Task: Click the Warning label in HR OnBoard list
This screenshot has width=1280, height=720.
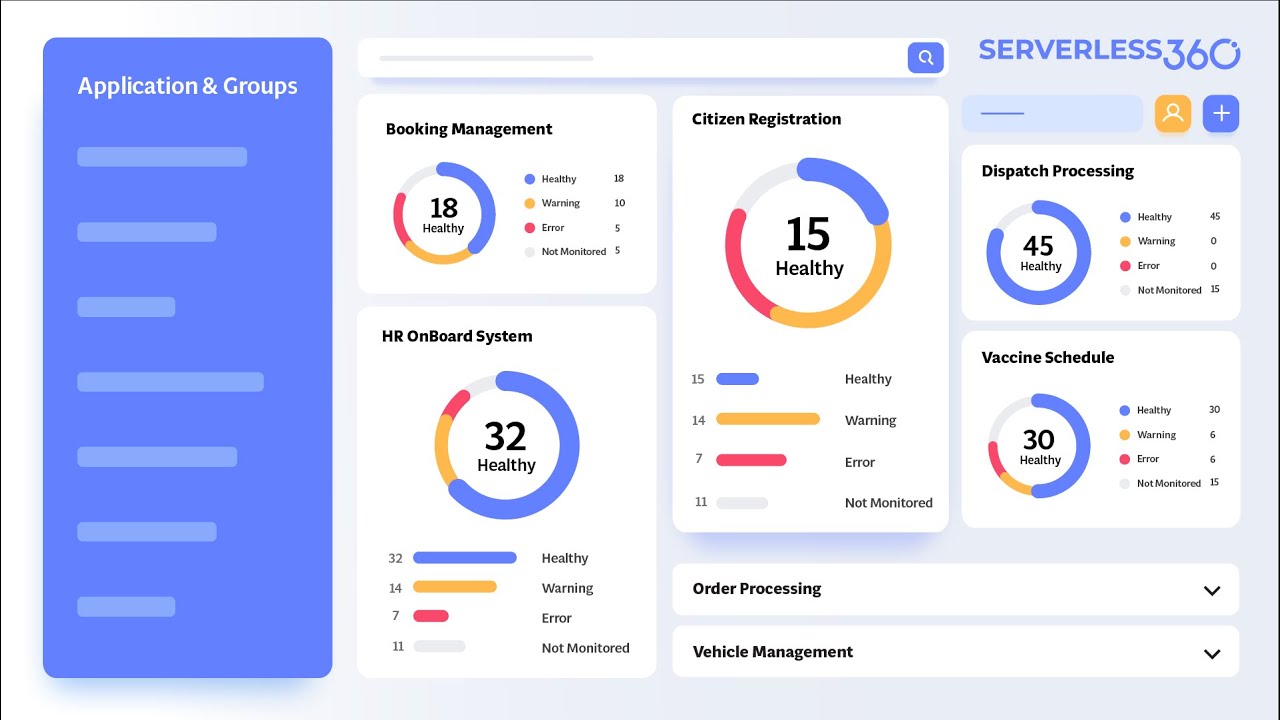Action: tap(568, 588)
